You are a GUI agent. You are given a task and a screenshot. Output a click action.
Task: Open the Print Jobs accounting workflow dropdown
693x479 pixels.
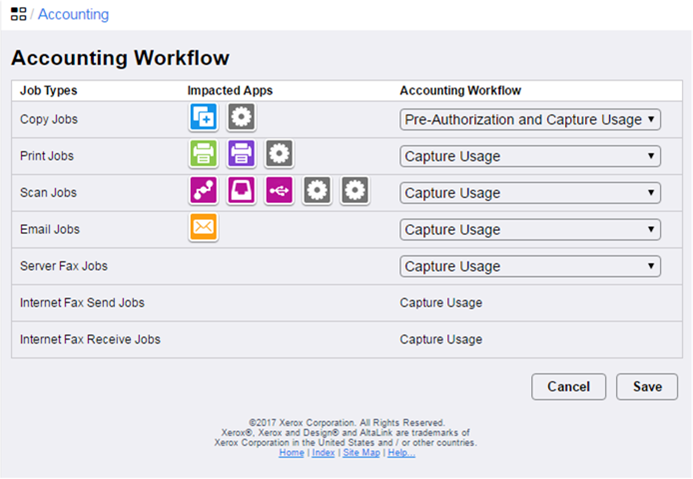[x=530, y=156]
